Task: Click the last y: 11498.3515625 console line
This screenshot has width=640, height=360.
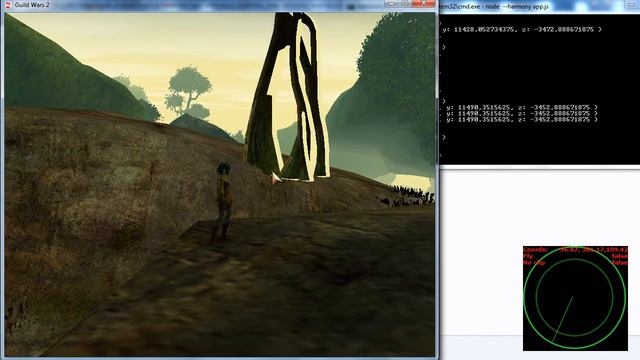Action: pyautogui.click(x=522, y=120)
